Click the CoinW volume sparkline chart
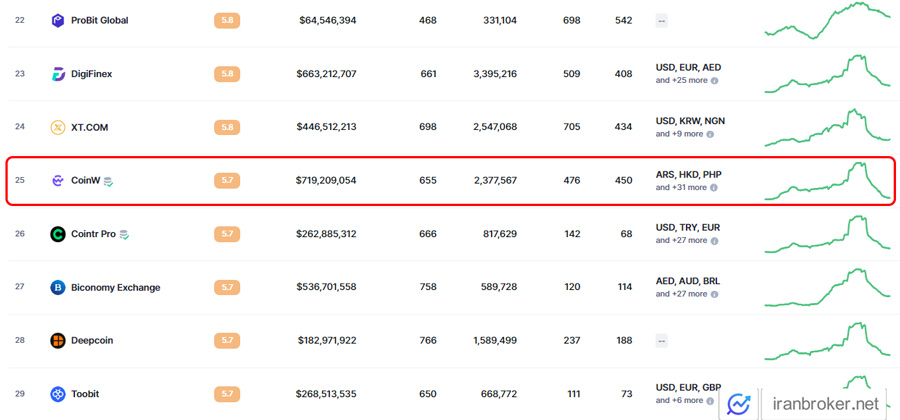This screenshot has width=900, height=420. [x=827, y=181]
